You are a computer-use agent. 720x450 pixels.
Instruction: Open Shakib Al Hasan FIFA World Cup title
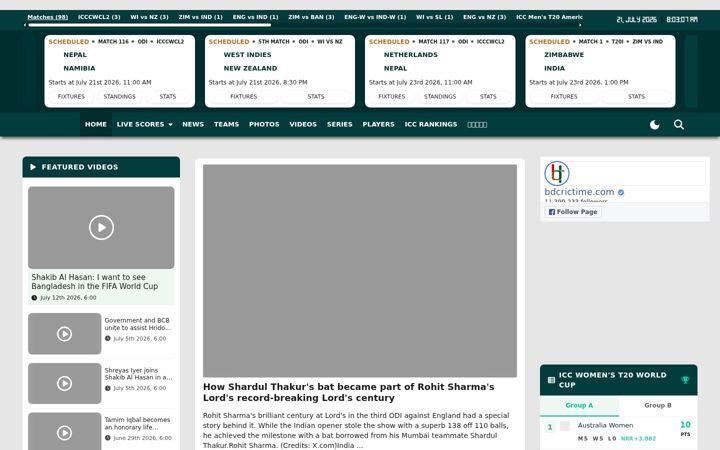[x=95, y=281]
